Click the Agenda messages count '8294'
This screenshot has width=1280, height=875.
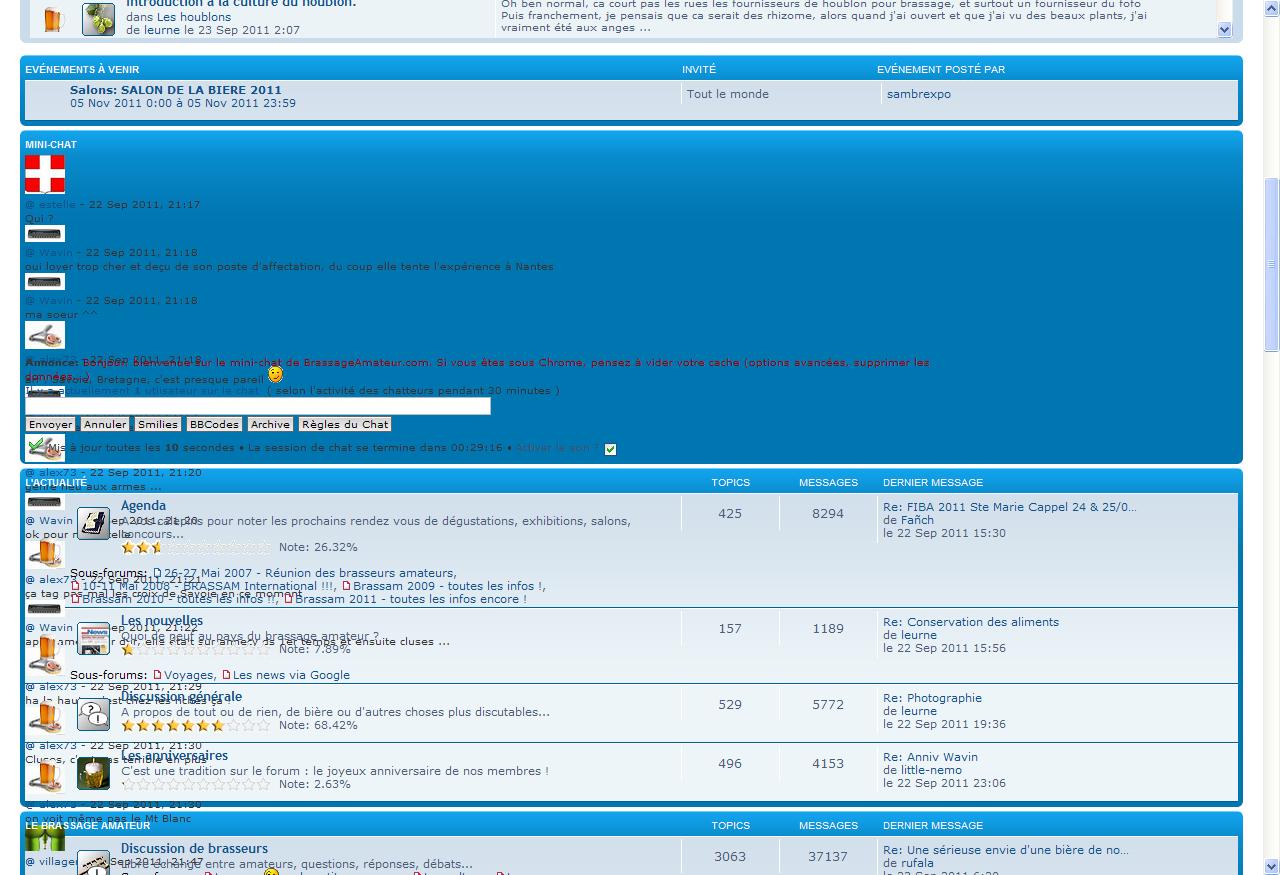[828, 514]
